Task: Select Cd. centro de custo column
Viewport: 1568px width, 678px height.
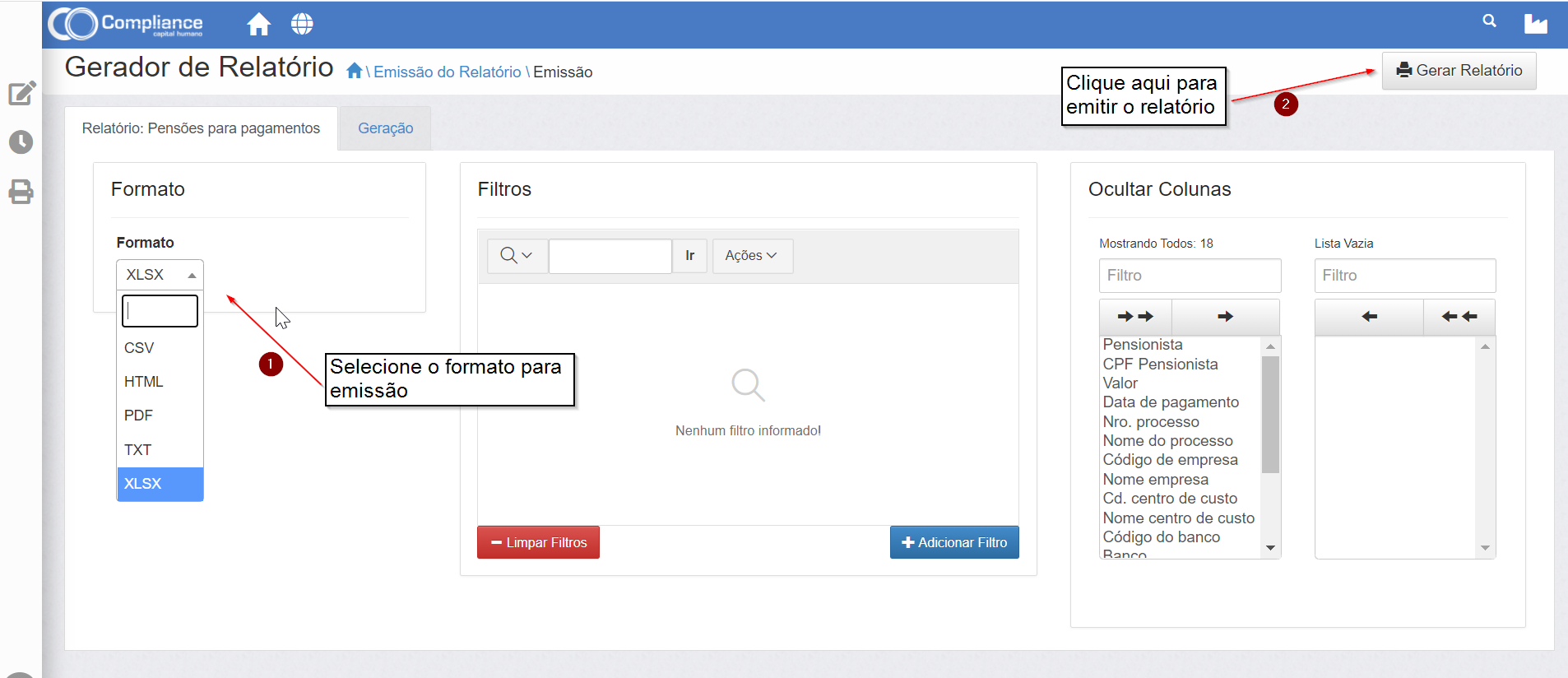Action: (x=1170, y=499)
